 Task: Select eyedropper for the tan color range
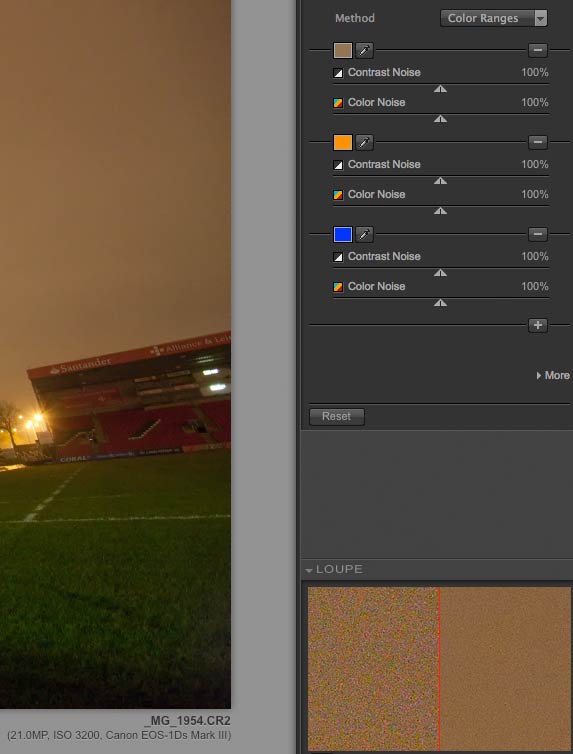point(365,50)
